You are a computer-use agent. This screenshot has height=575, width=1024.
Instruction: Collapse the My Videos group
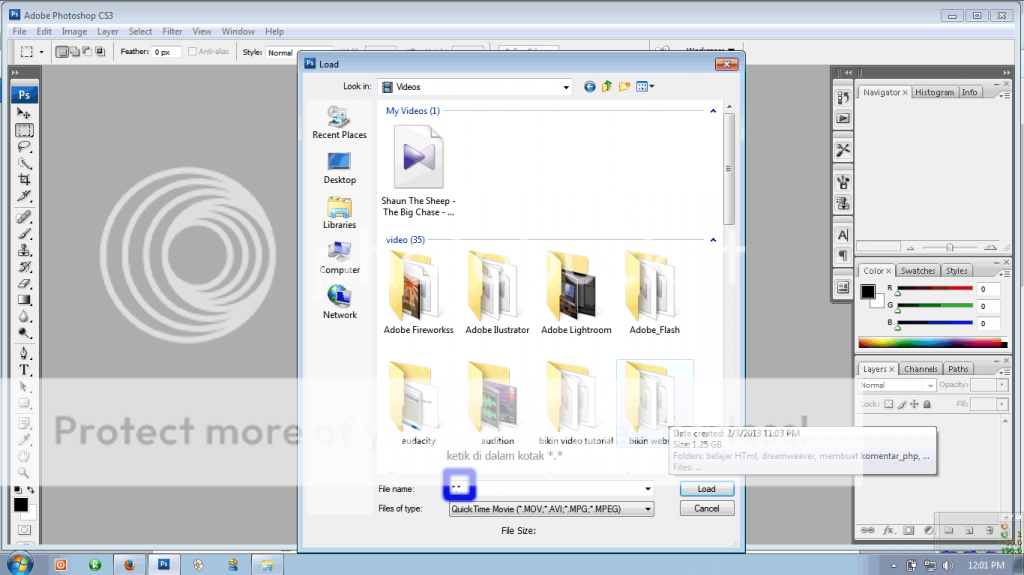coord(713,111)
